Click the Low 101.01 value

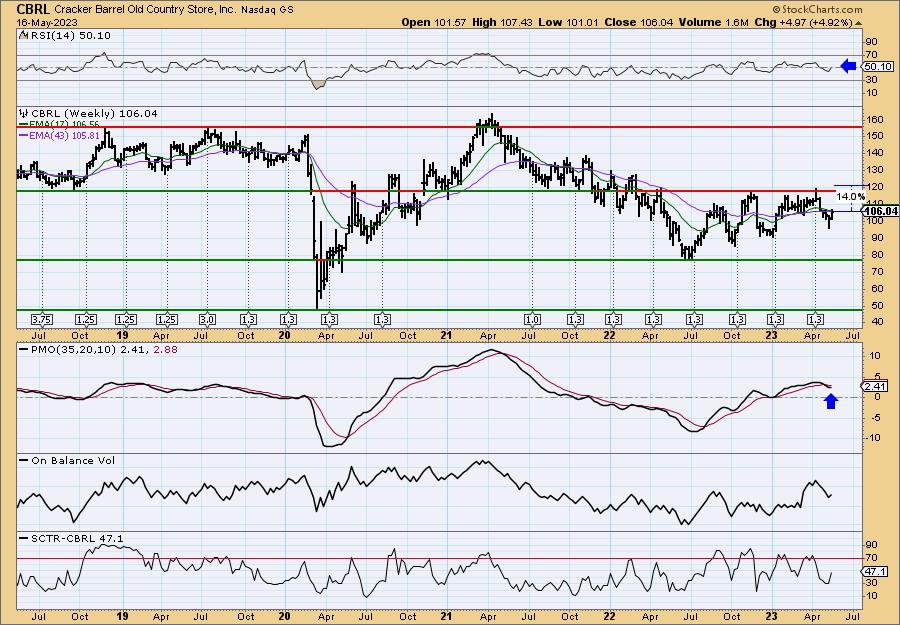567,22
